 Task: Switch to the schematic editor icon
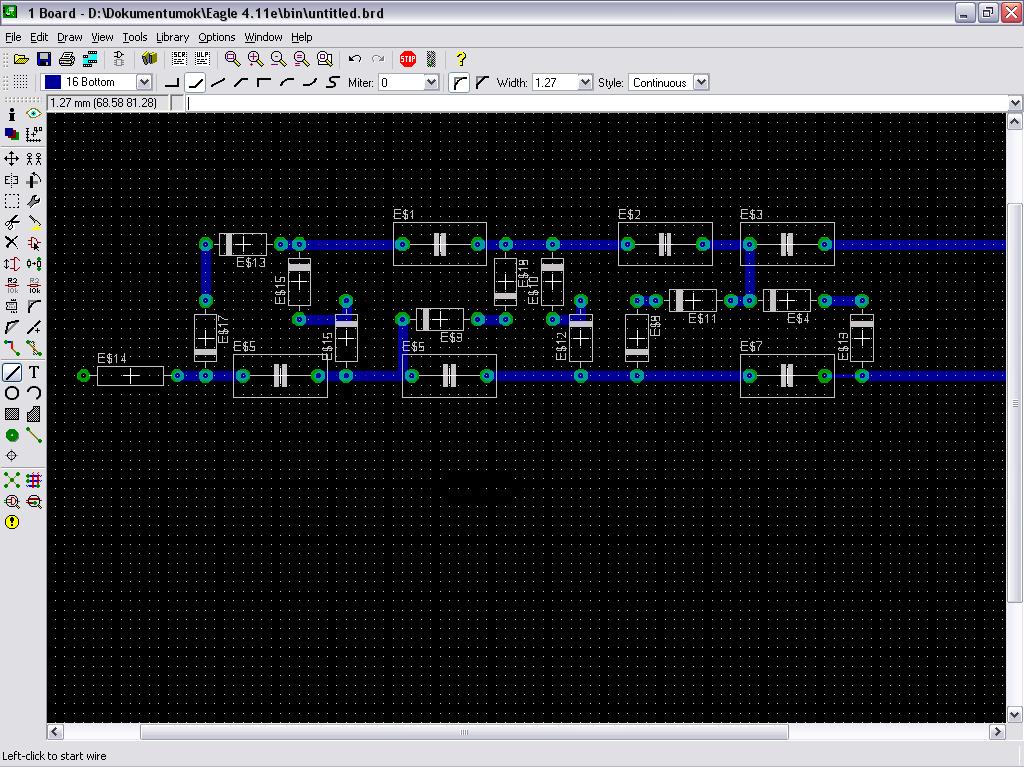click(119, 59)
